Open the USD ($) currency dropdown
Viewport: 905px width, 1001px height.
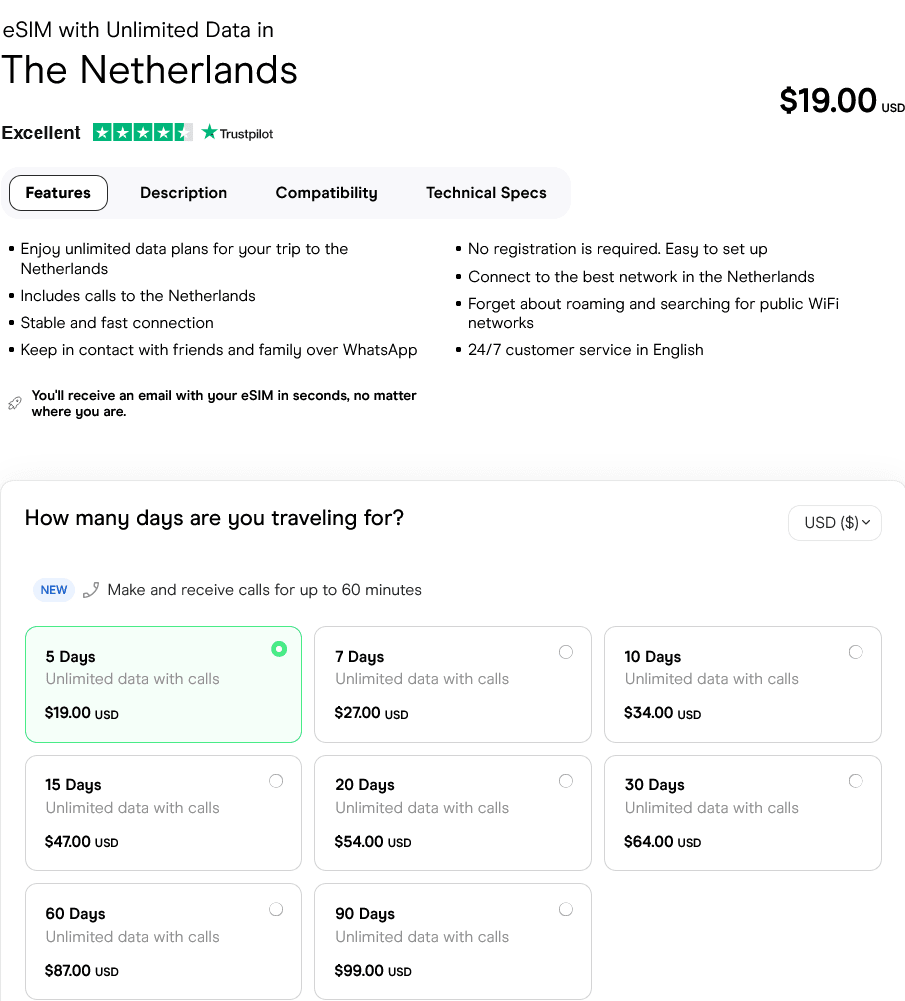[835, 522]
